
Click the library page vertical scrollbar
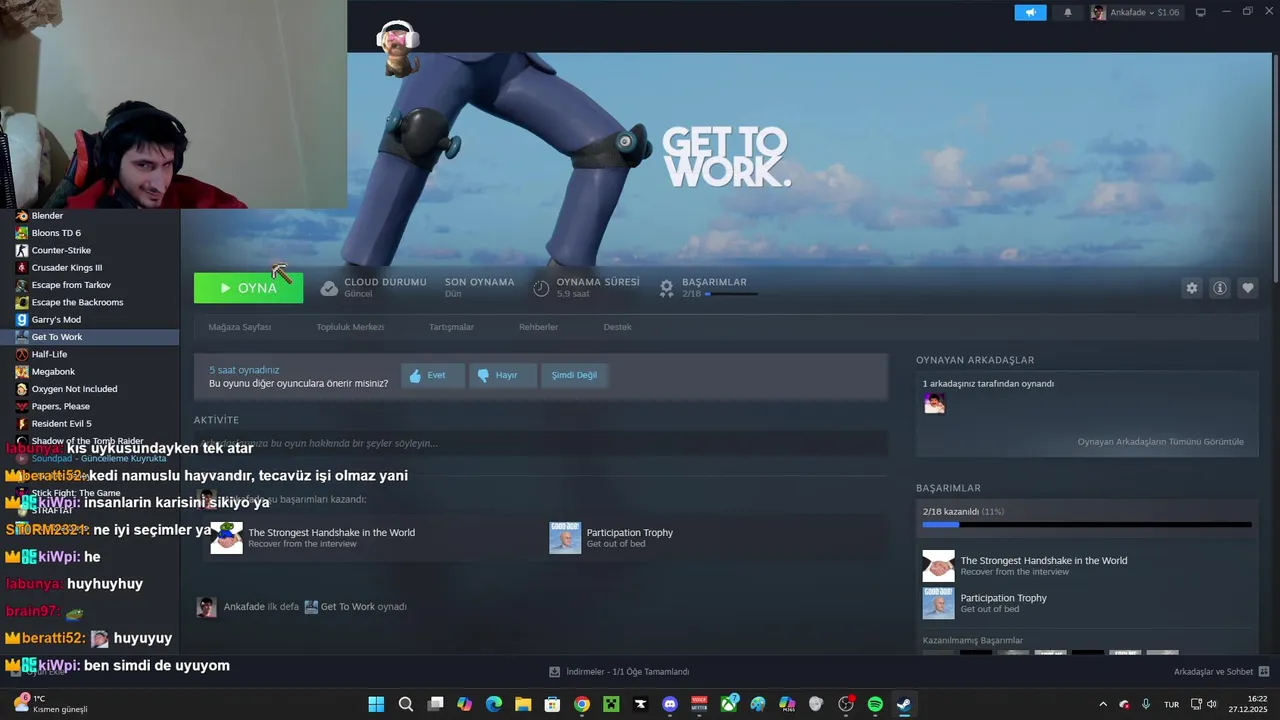(1275, 170)
